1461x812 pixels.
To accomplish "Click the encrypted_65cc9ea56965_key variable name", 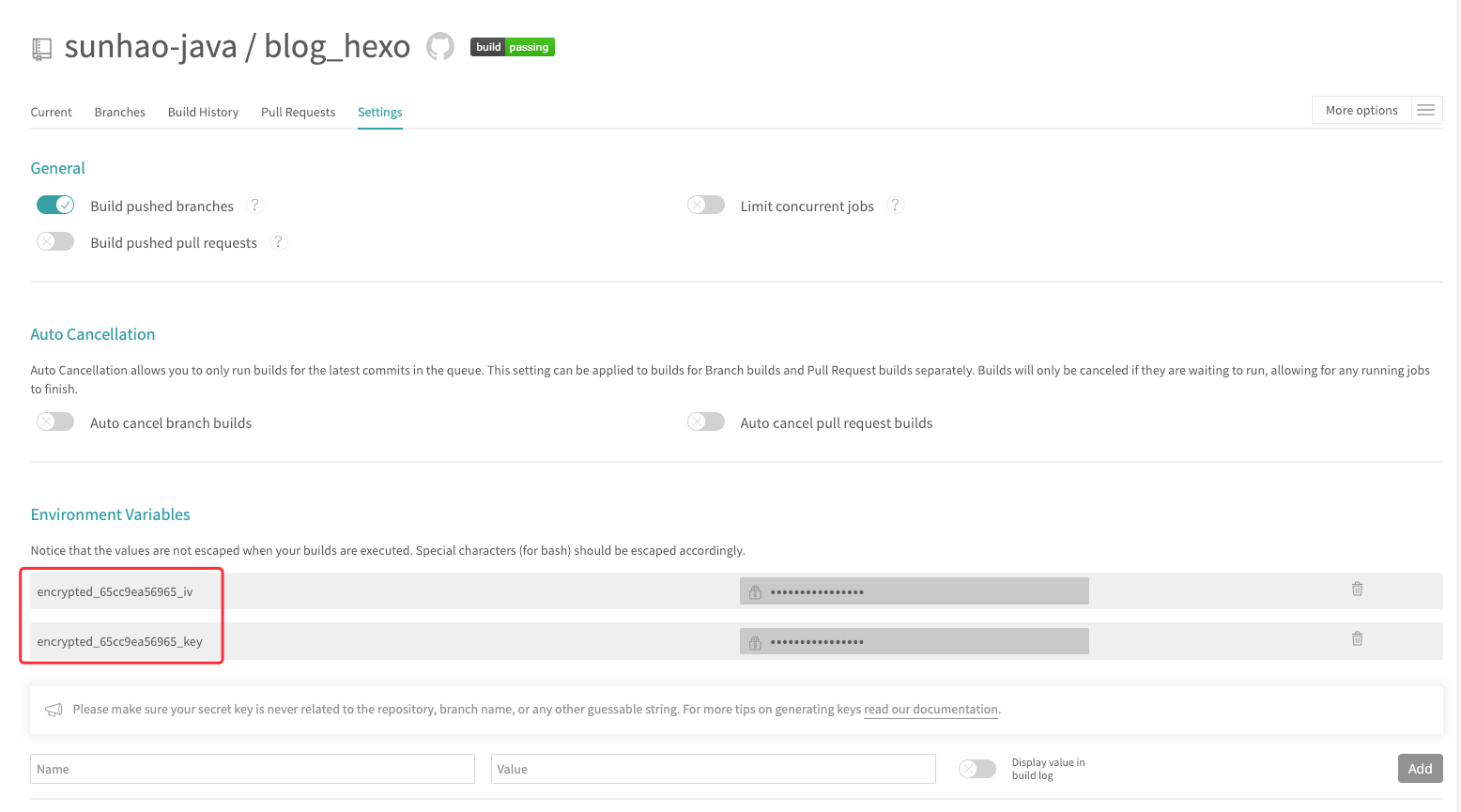I will click(x=119, y=642).
